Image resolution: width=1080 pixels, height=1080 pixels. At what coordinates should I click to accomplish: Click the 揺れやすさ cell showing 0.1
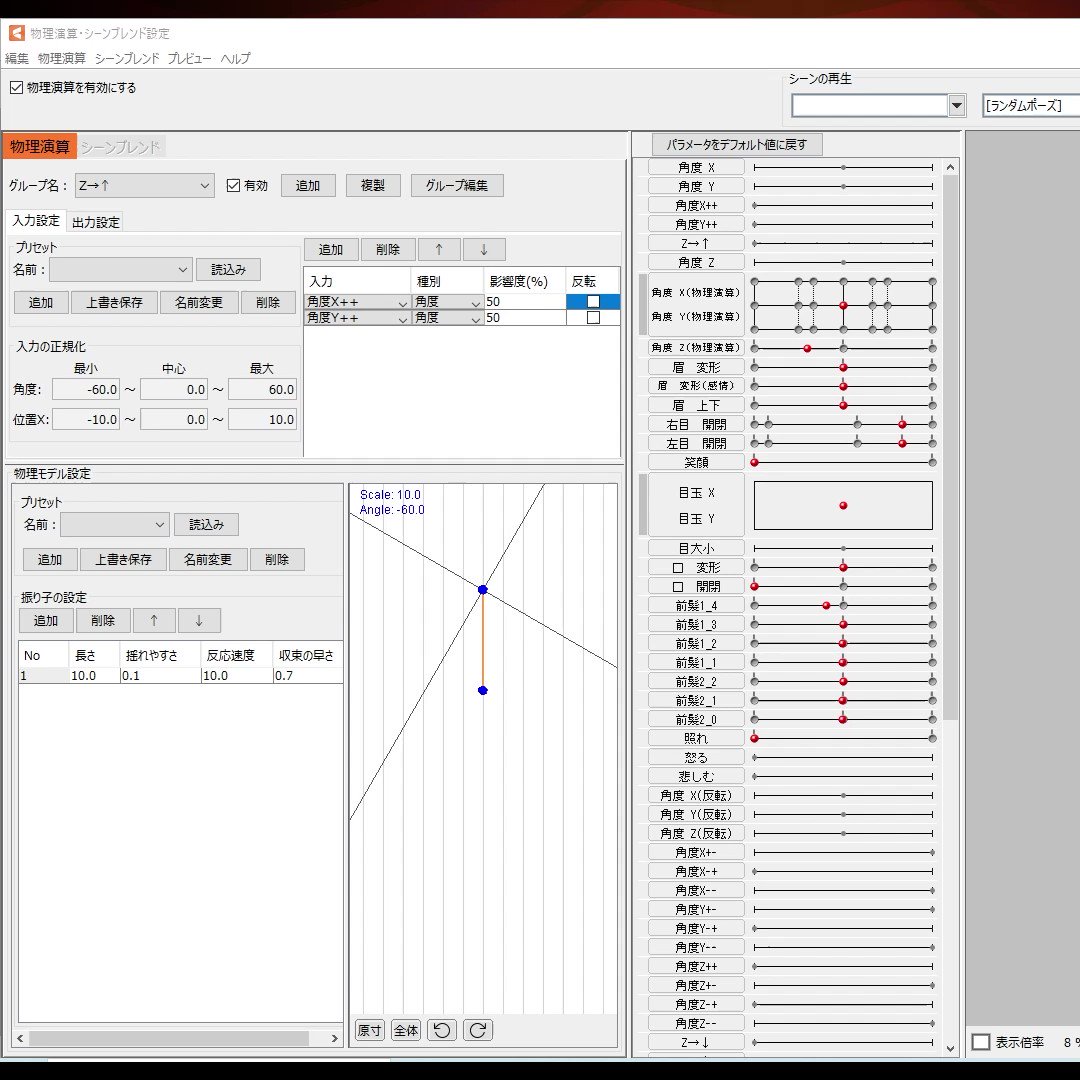160,676
